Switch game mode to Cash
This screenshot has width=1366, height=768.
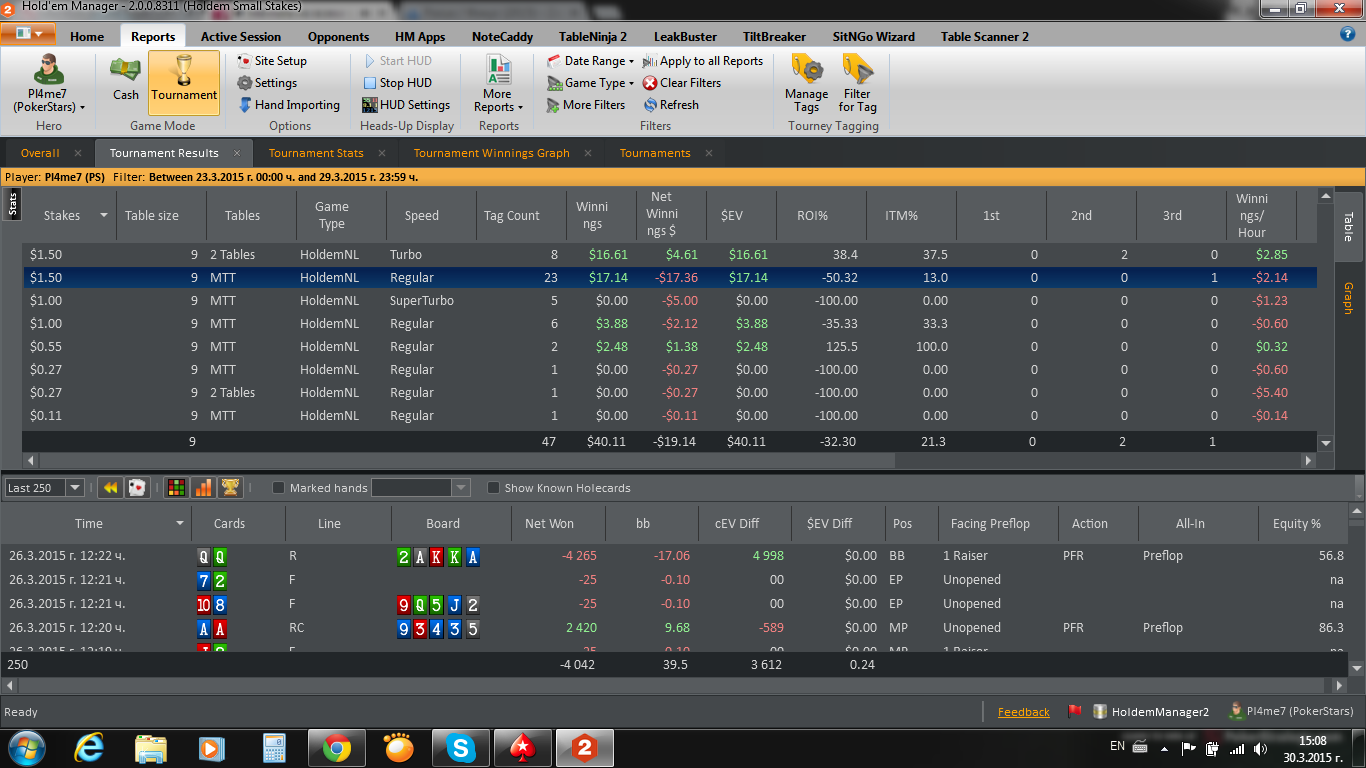tap(126, 78)
